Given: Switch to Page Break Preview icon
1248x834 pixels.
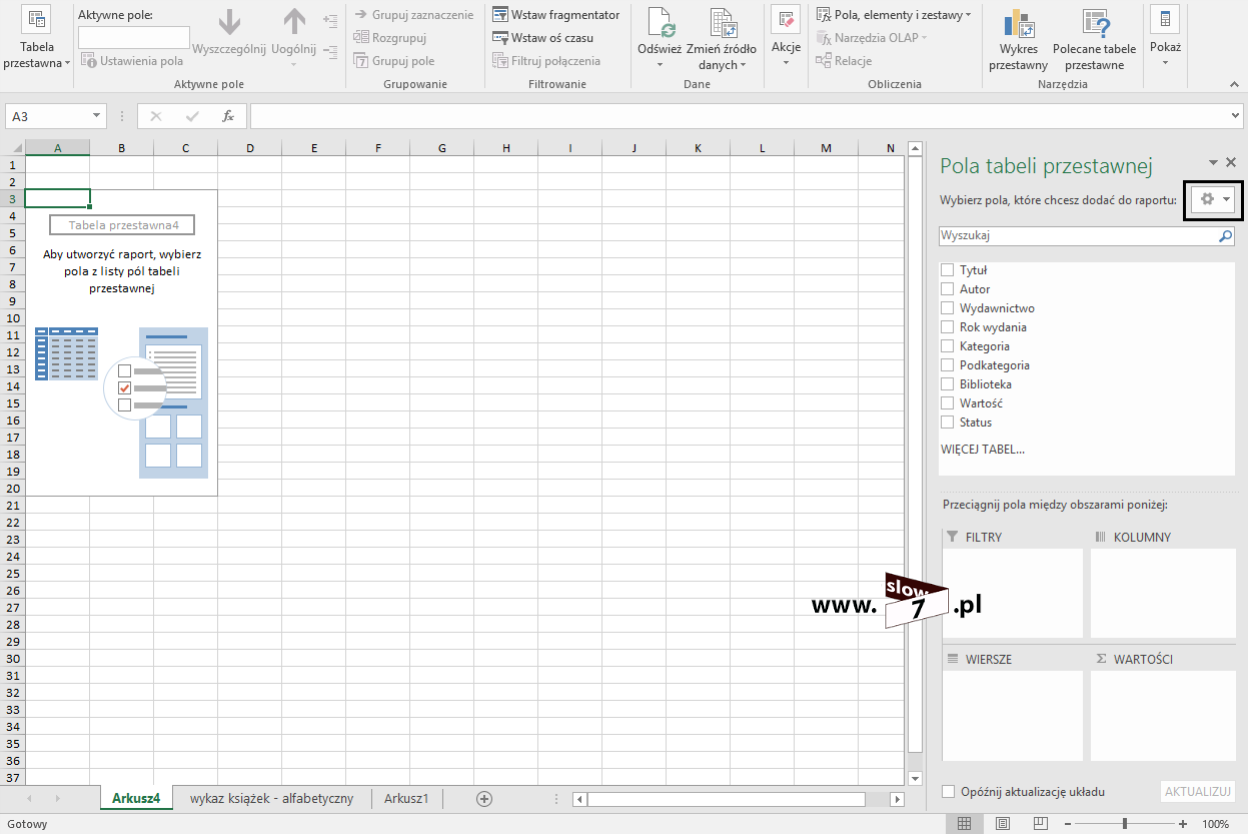Looking at the screenshot, I should (1040, 824).
